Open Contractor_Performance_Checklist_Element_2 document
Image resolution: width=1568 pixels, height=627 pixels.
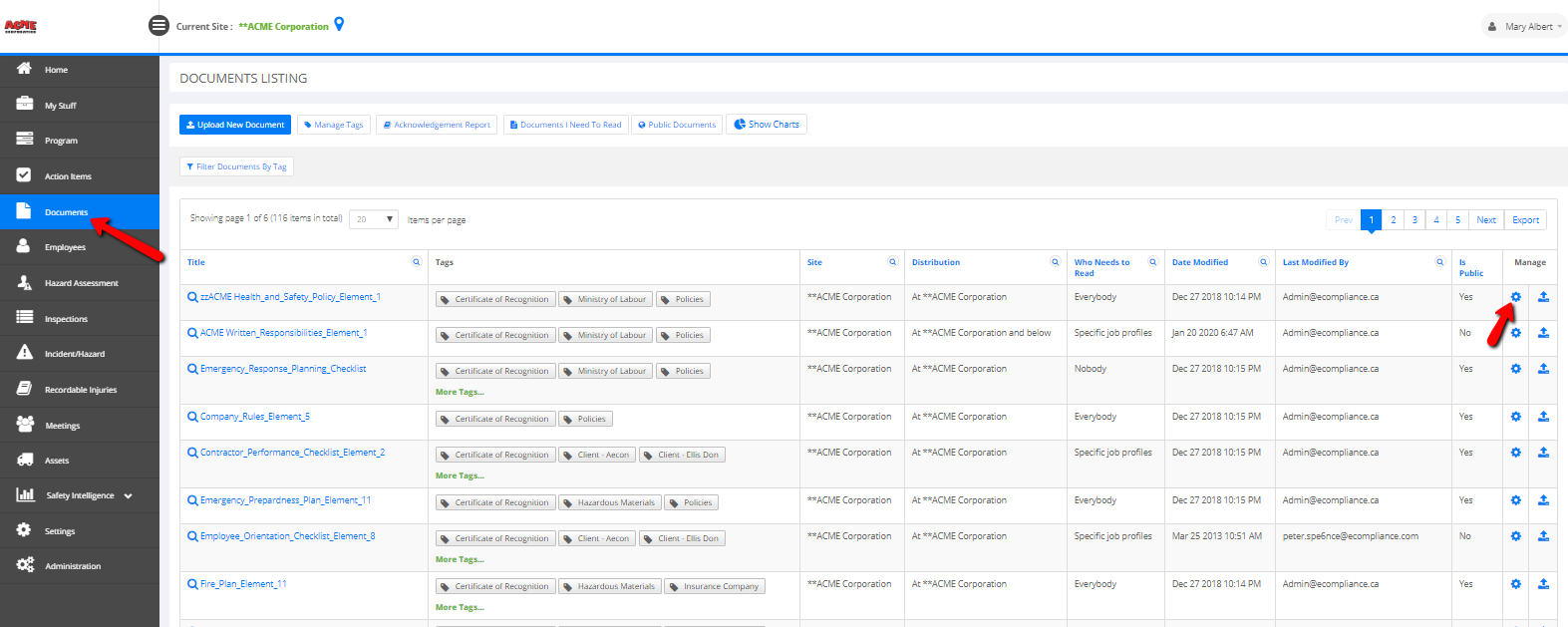pyautogui.click(x=292, y=453)
